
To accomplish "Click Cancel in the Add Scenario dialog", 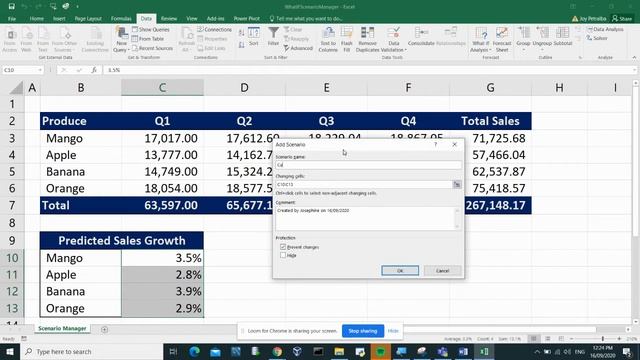I will (x=442, y=271).
